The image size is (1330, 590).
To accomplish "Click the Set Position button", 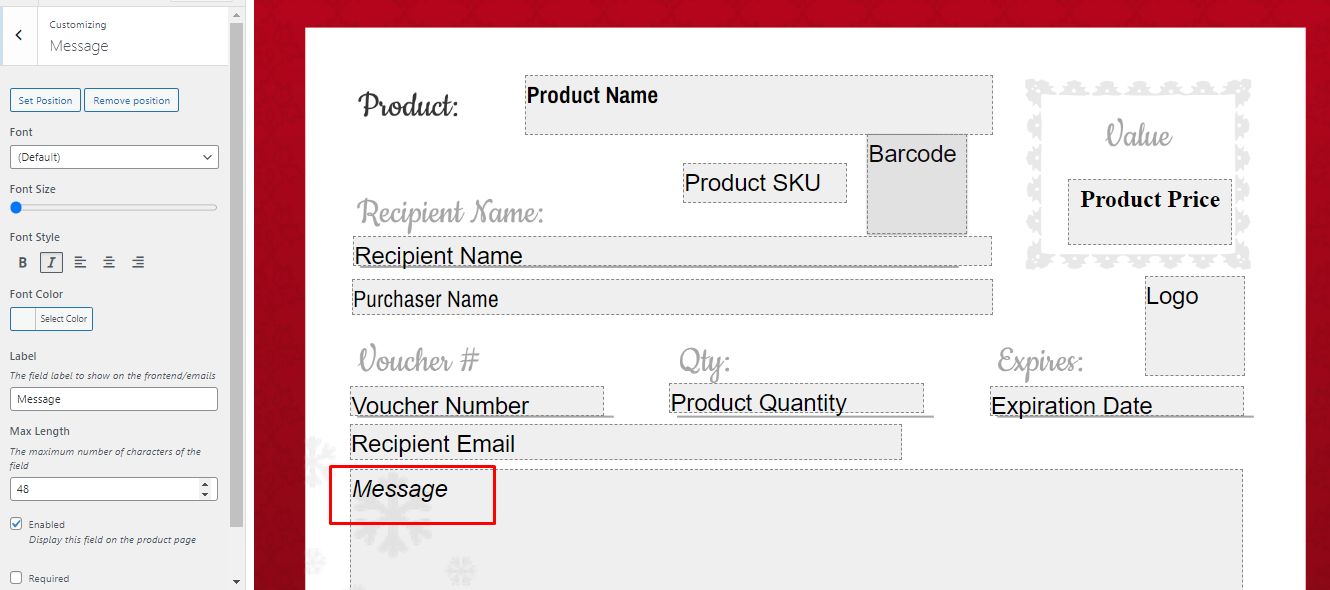I will [x=45, y=100].
